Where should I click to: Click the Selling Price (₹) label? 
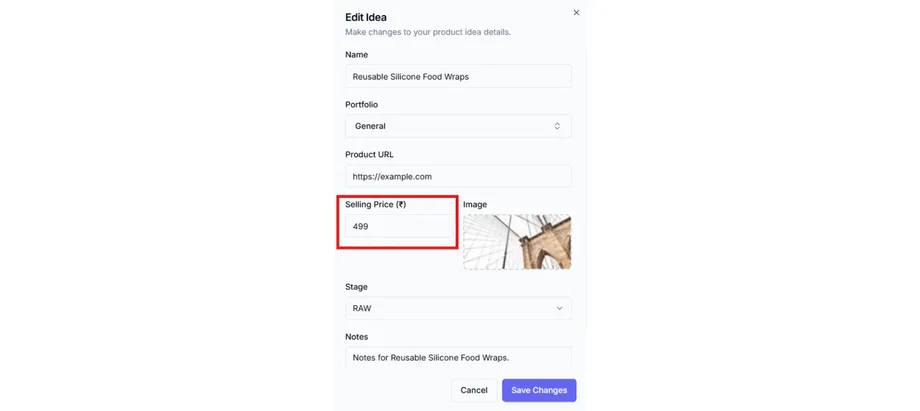coord(375,204)
